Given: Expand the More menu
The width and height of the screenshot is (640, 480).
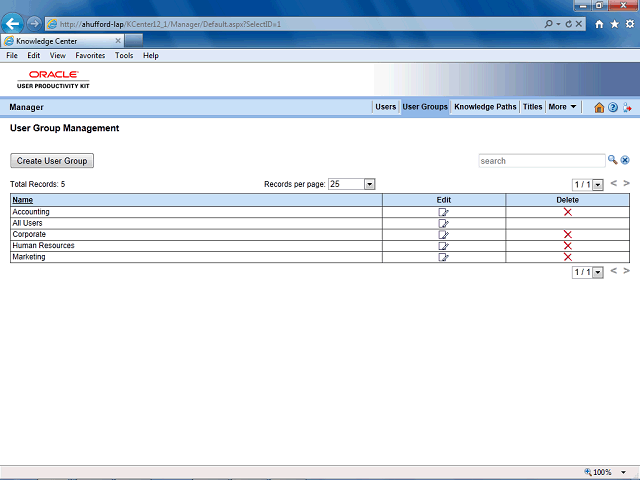Looking at the screenshot, I should tap(562, 107).
